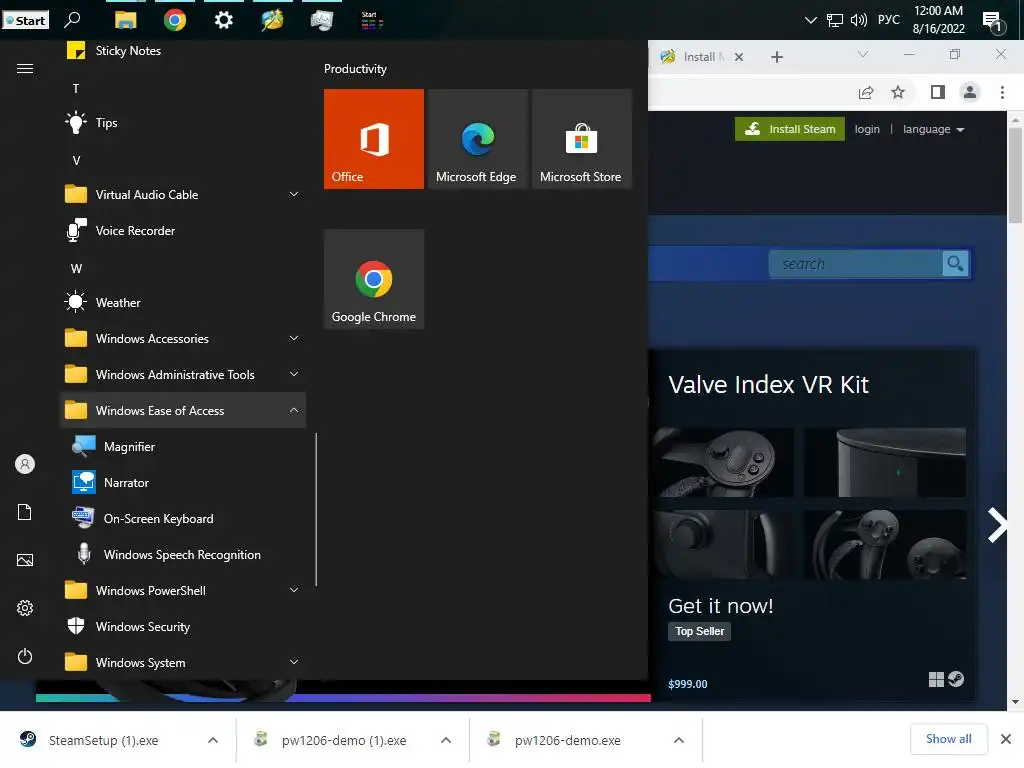Toggle Chrome side panel icon
Screen dimensions: 1024x768
(x=938, y=92)
